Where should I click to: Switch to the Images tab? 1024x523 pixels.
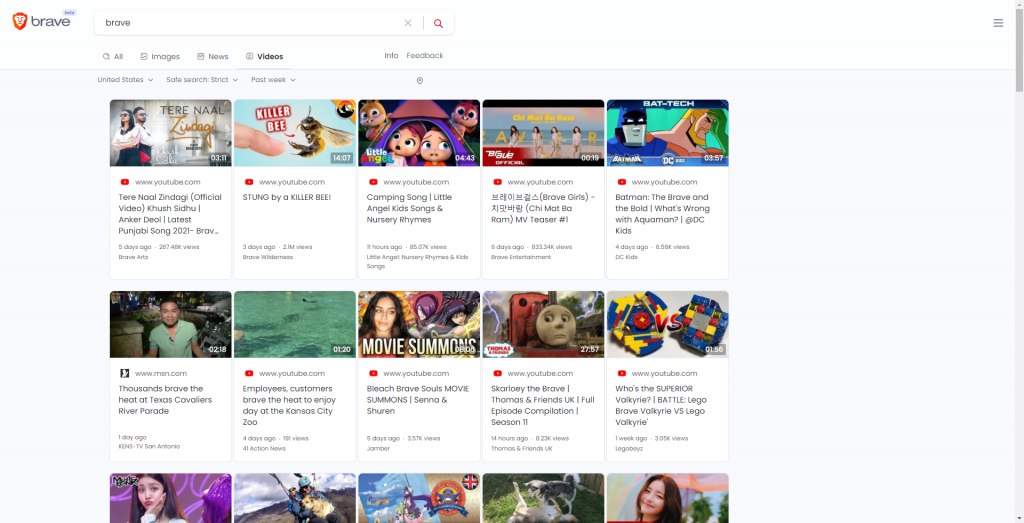tap(160, 57)
